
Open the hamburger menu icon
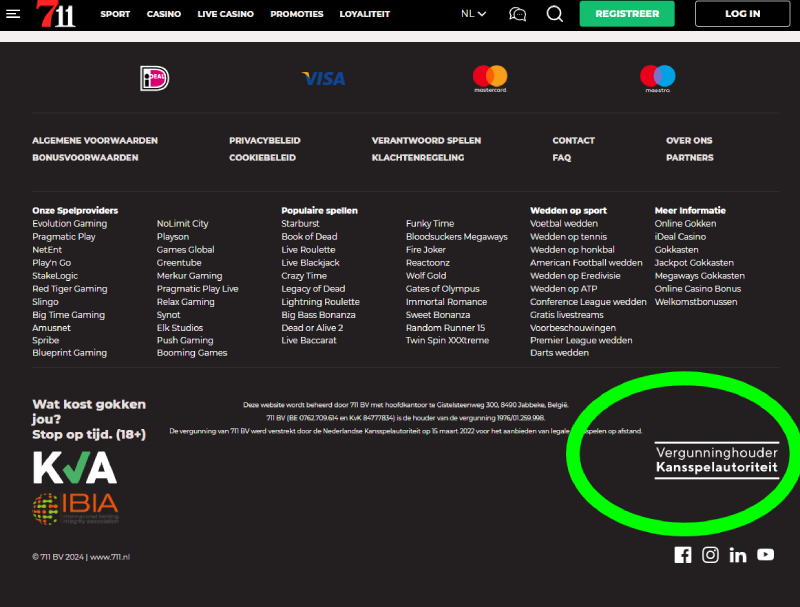[13, 14]
